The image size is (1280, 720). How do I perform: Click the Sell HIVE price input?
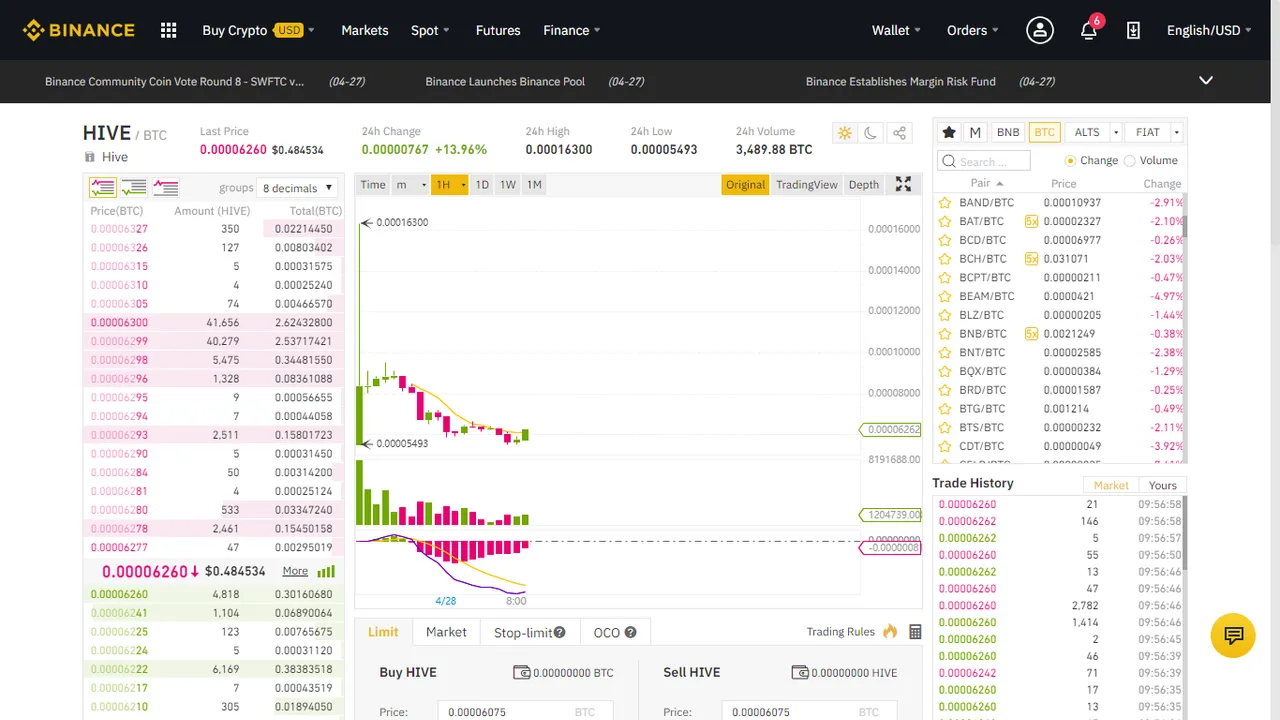pos(810,711)
